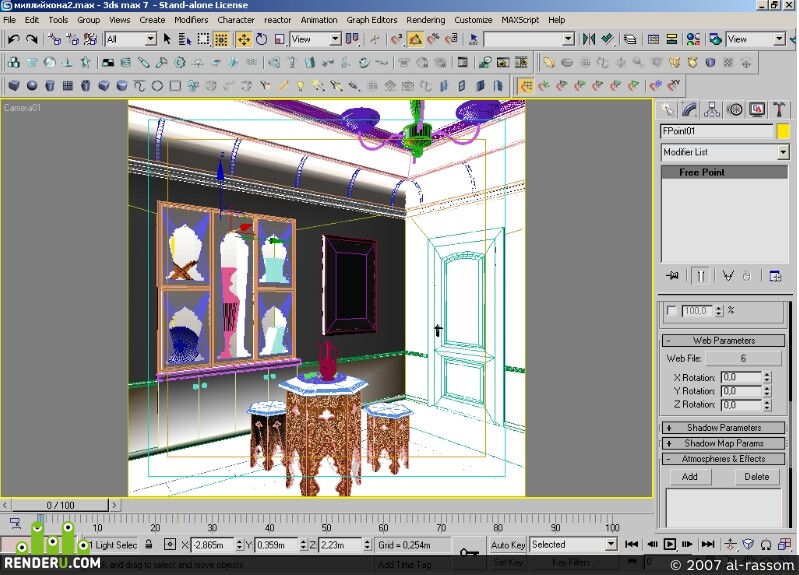
Task: Open the Modifiers menu
Action: pos(191,20)
